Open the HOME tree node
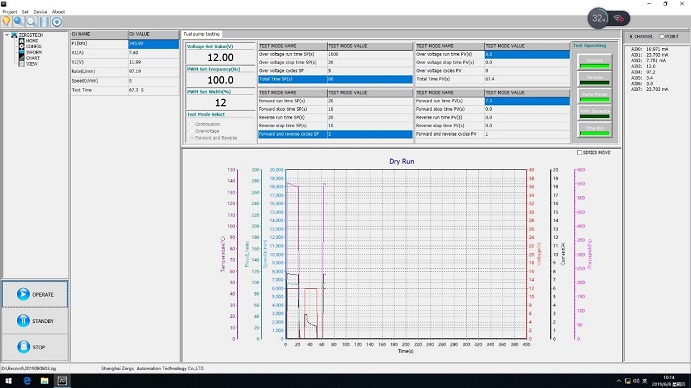The image size is (691, 388). [32, 41]
